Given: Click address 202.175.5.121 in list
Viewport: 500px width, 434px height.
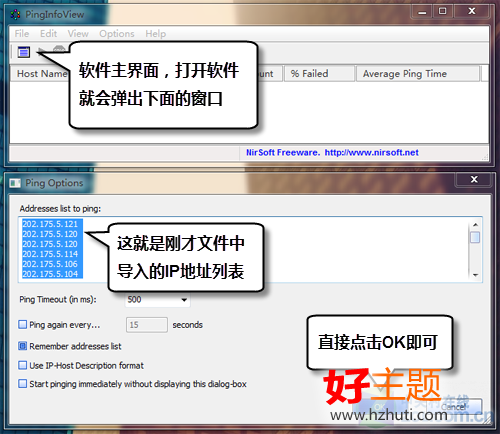Looking at the screenshot, I should (50, 224).
